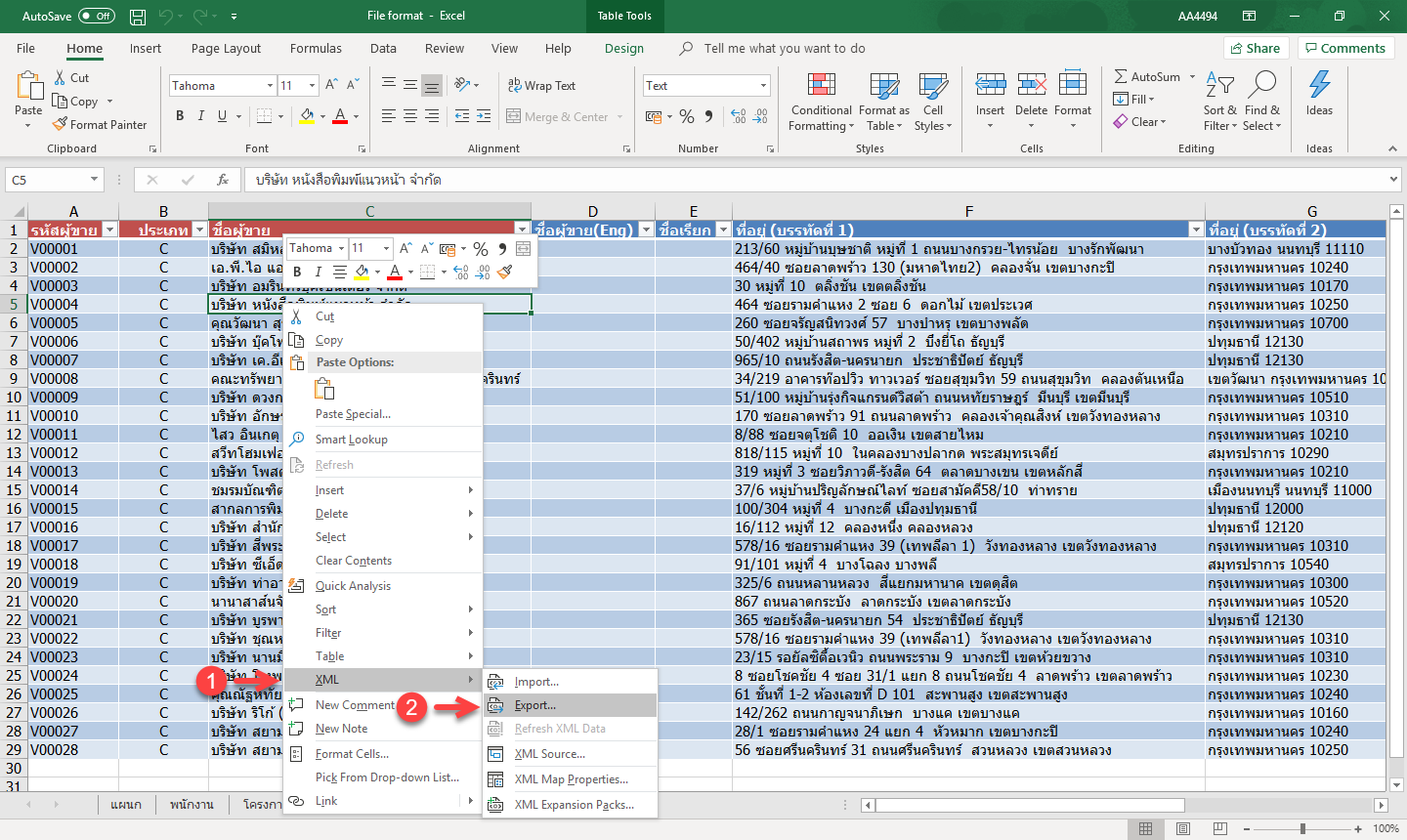Screen dimensions: 1407x840
Task: Select Clear Contents in context menu
Action: click(383, 561)
